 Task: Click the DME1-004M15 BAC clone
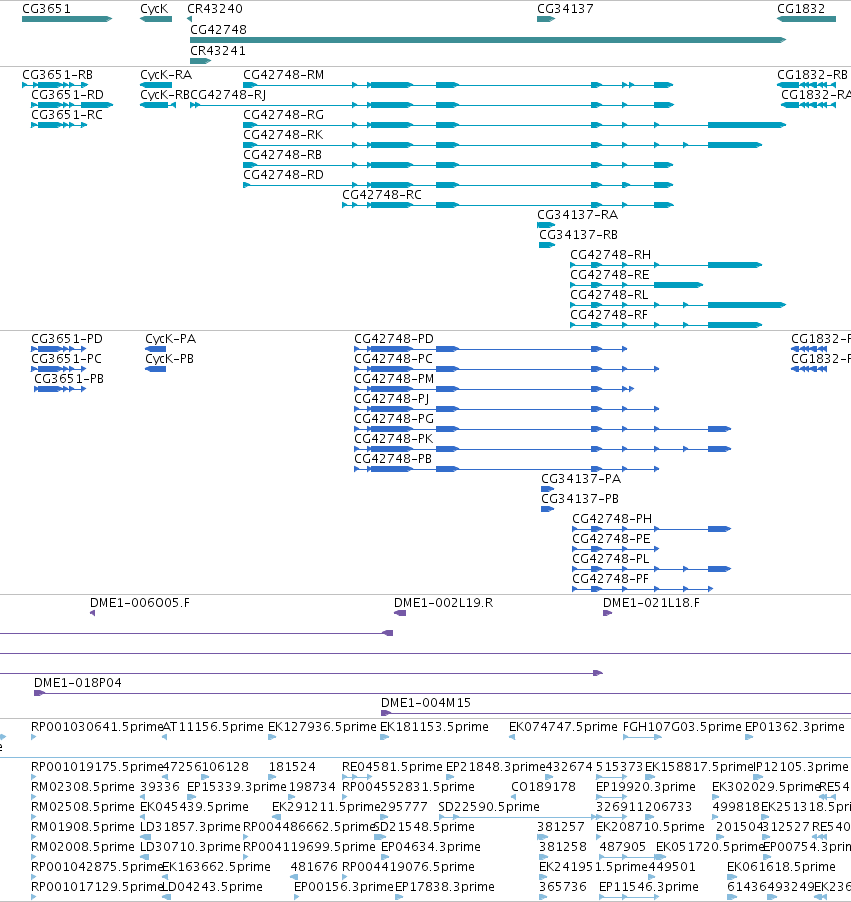pyautogui.click(x=426, y=703)
